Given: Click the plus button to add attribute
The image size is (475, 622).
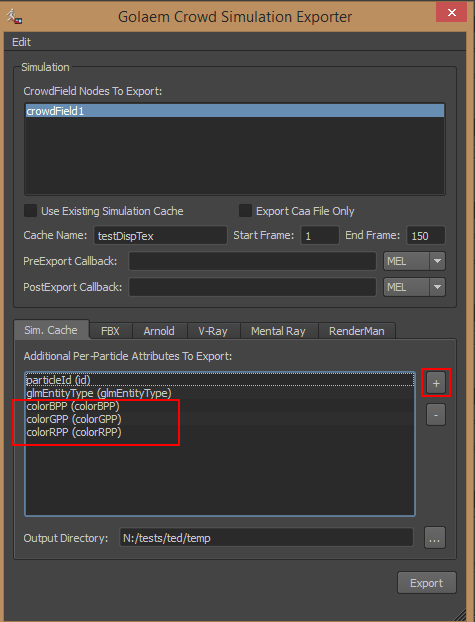Looking at the screenshot, I should click(436, 383).
